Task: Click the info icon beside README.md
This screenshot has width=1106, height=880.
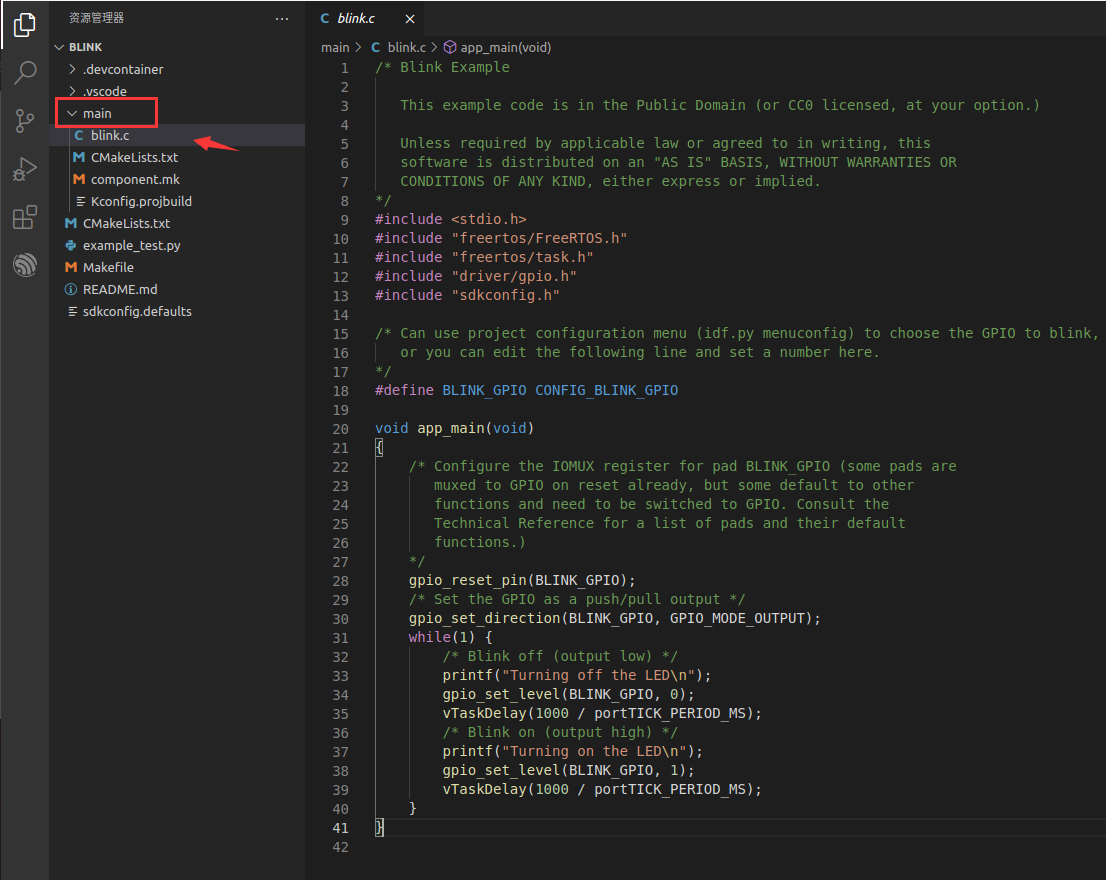Action: pos(71,289)
